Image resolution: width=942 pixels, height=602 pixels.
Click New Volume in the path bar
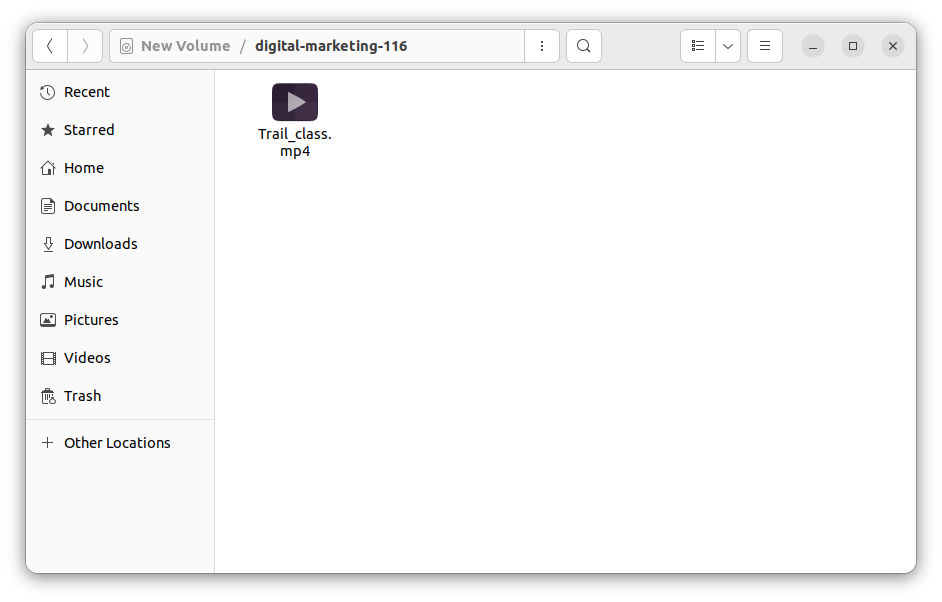pos(185,46)
